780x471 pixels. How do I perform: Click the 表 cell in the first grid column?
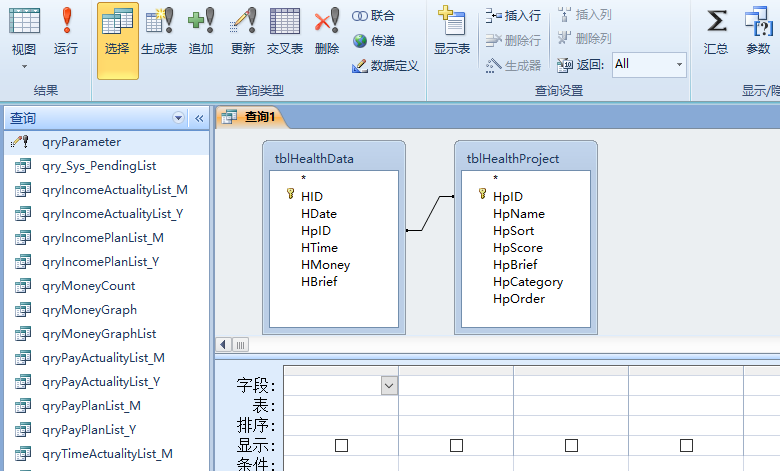(x=341, y=405)
